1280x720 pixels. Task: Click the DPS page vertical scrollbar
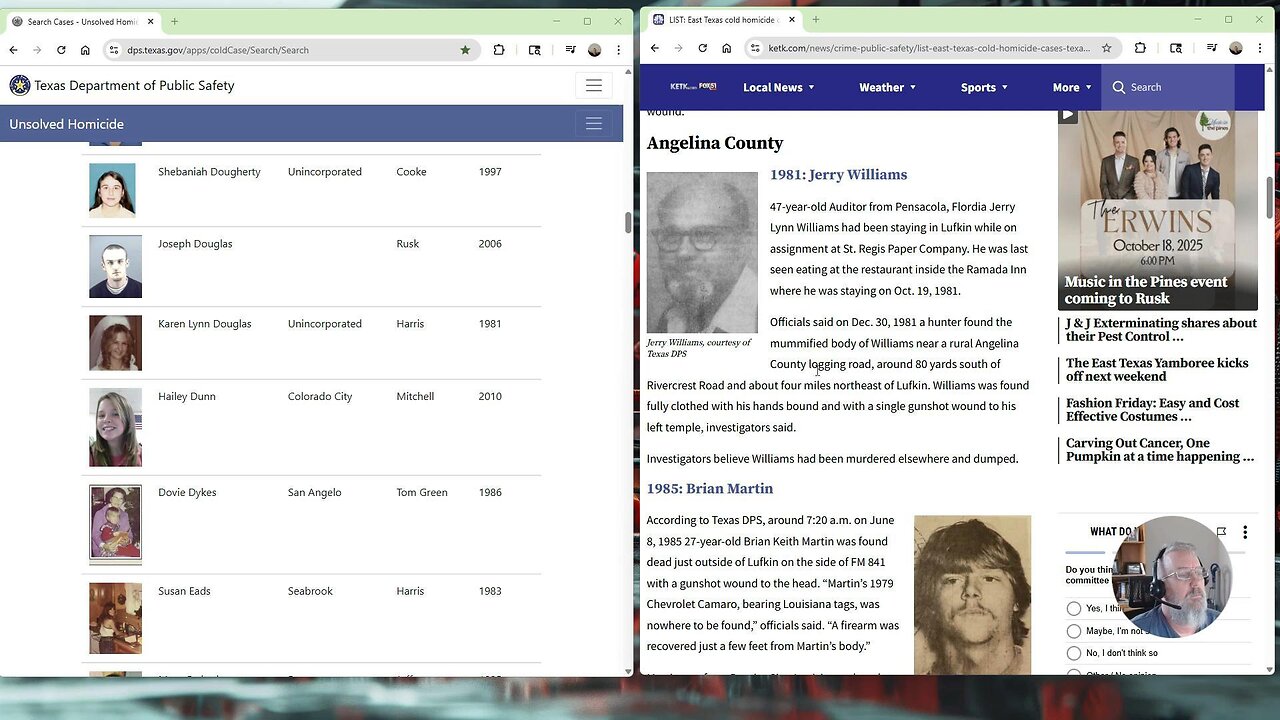coord(628,222)
